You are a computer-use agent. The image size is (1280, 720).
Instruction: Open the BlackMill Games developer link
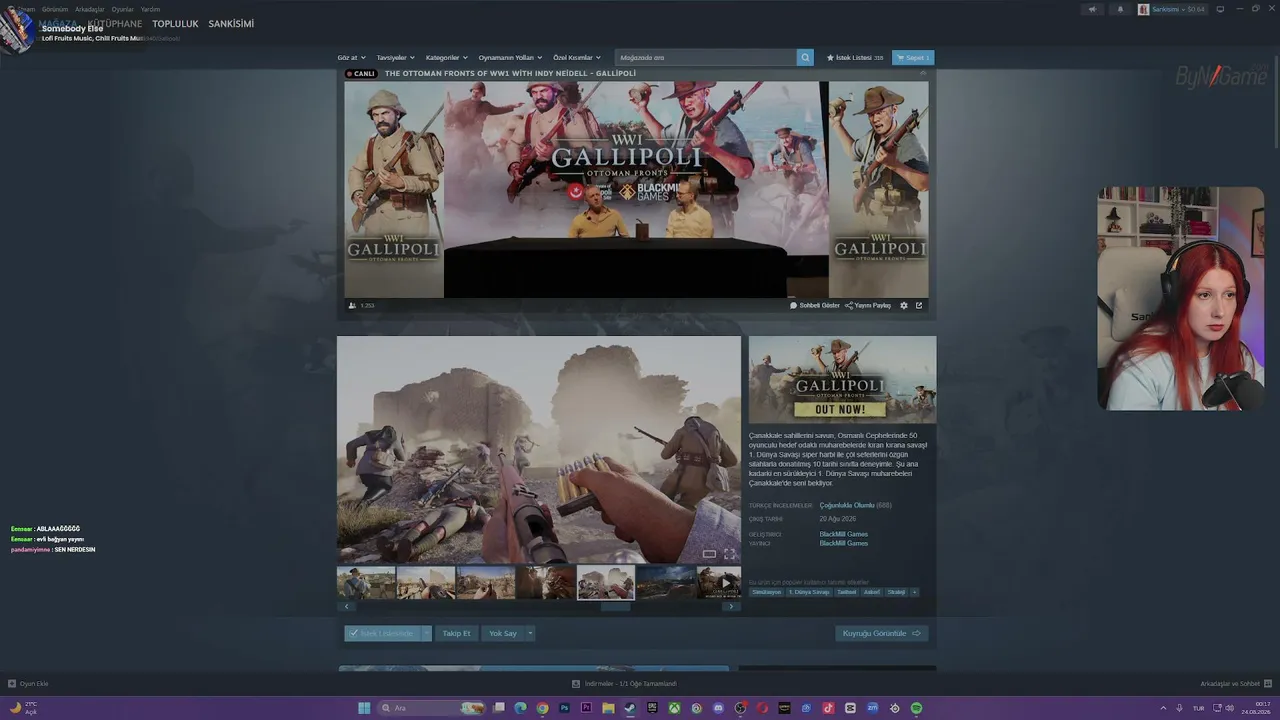click(844, 534)
